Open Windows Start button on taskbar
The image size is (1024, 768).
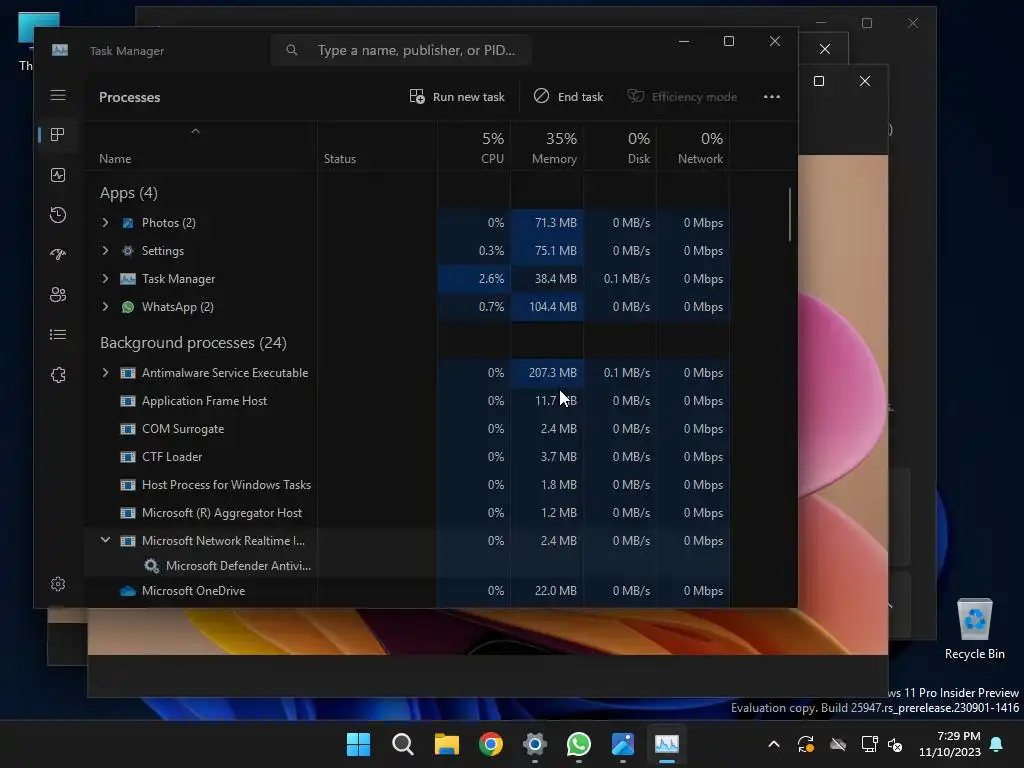point(358,744)
